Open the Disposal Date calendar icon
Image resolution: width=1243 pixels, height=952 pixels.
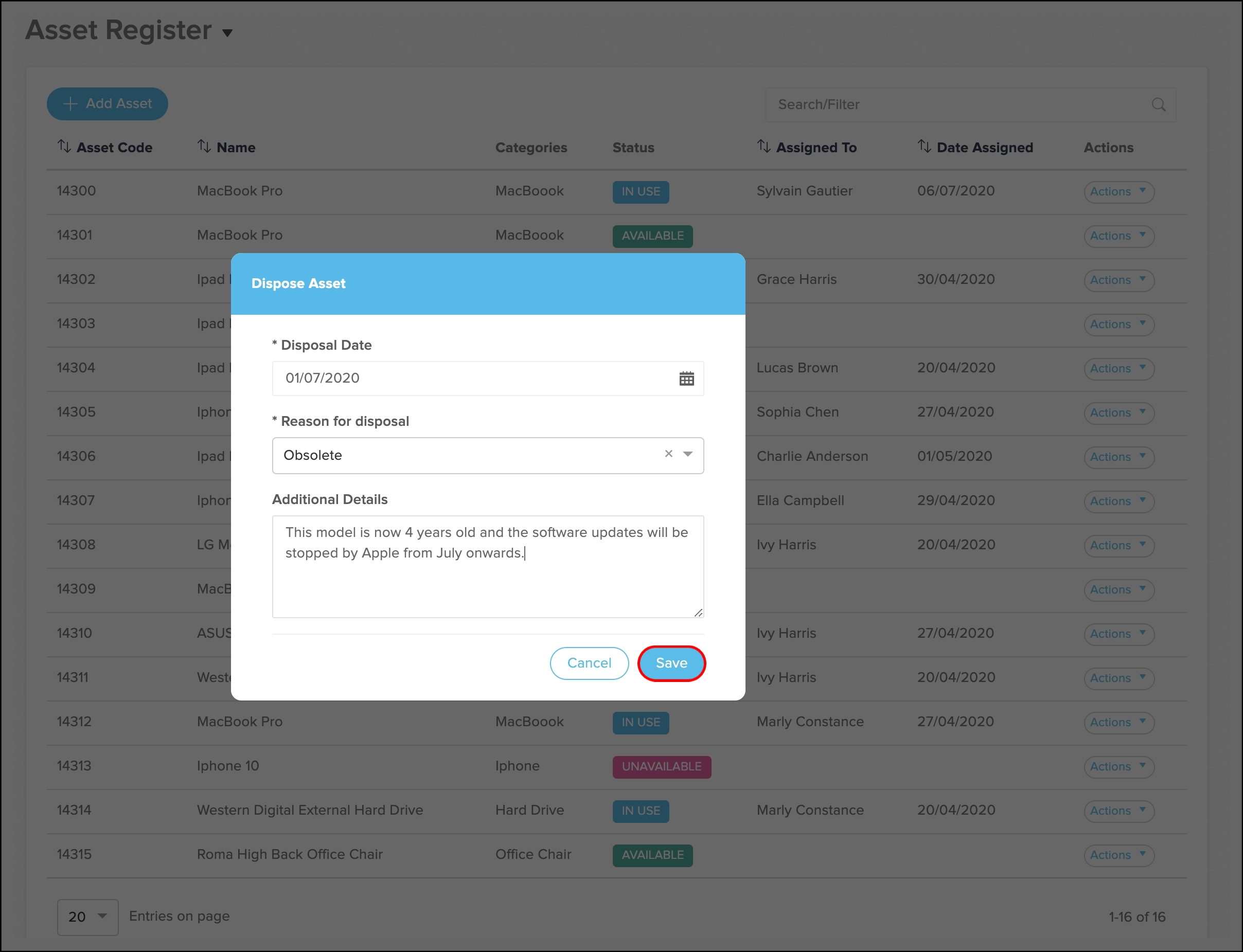(686, 379)
